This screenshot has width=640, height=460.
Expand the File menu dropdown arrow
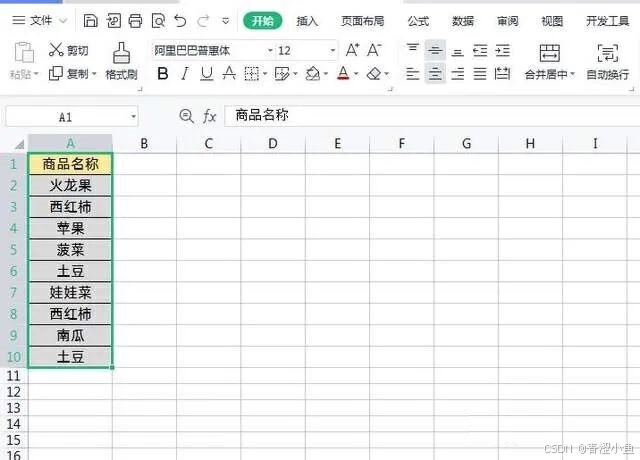tap(63, 20)
